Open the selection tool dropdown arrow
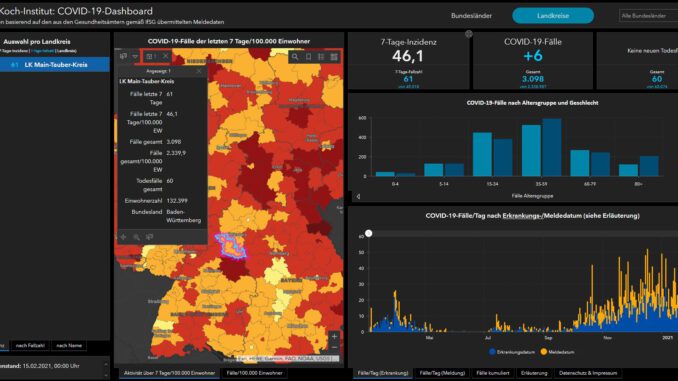The height and width of the screenshot is (381, 678). click(x=135, y=56)
